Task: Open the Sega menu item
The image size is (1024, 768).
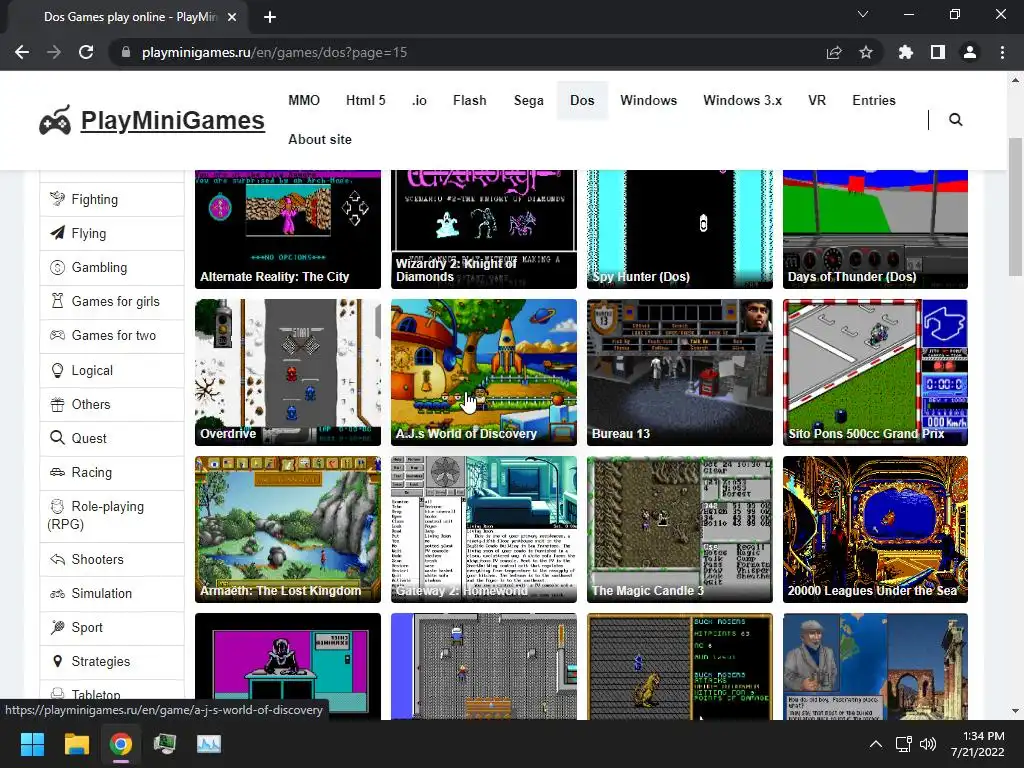Action: pyautogui.click(x=528, y=100)
